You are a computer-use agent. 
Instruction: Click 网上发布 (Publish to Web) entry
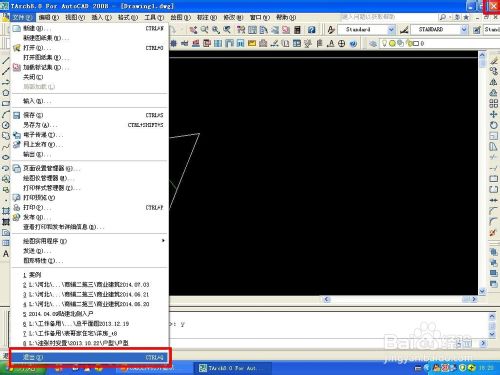tap(89, 145)
